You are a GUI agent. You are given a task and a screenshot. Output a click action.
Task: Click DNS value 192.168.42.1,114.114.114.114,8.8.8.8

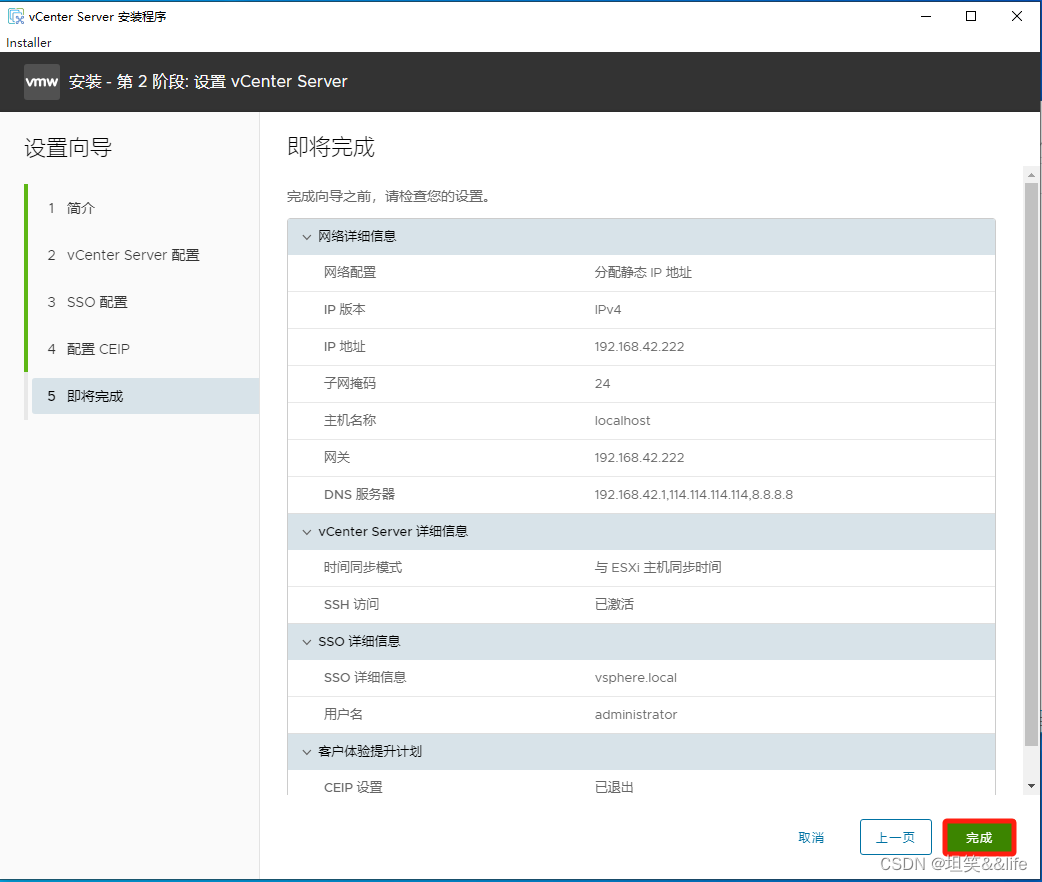694,495
